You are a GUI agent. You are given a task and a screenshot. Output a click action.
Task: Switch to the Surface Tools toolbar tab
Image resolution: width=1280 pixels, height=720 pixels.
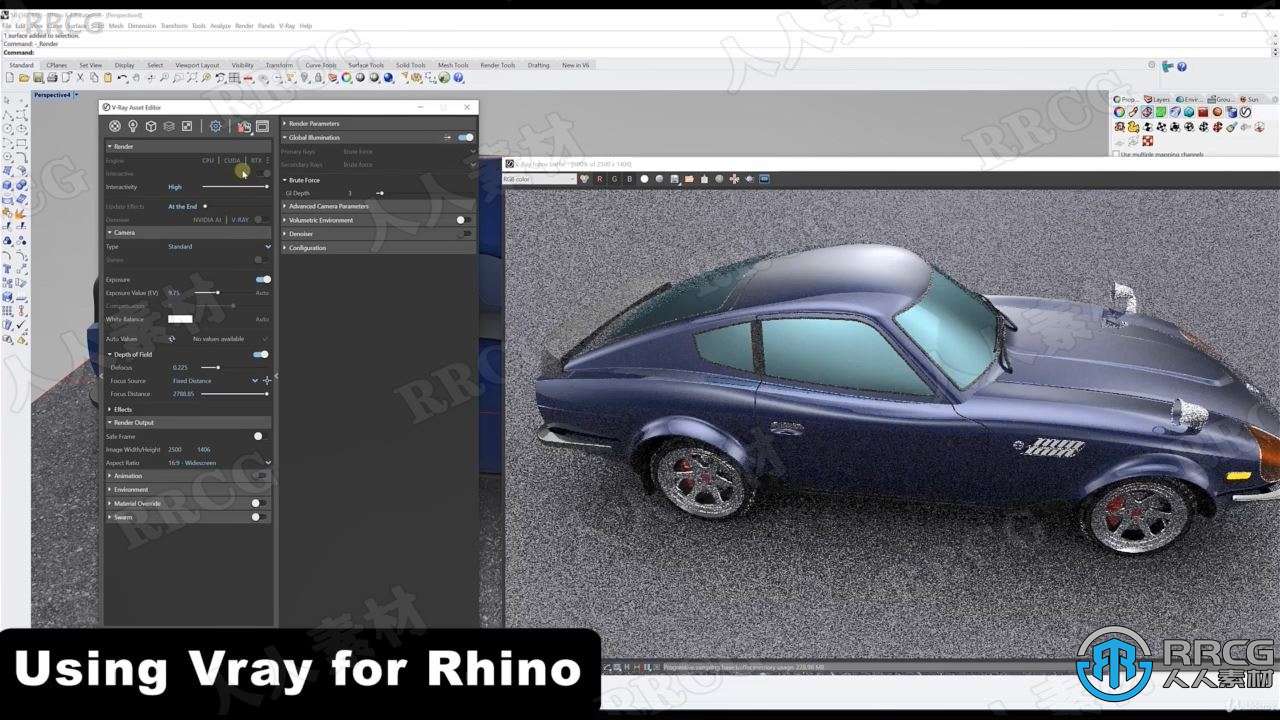pyautogui.click(x=366, y=65)
